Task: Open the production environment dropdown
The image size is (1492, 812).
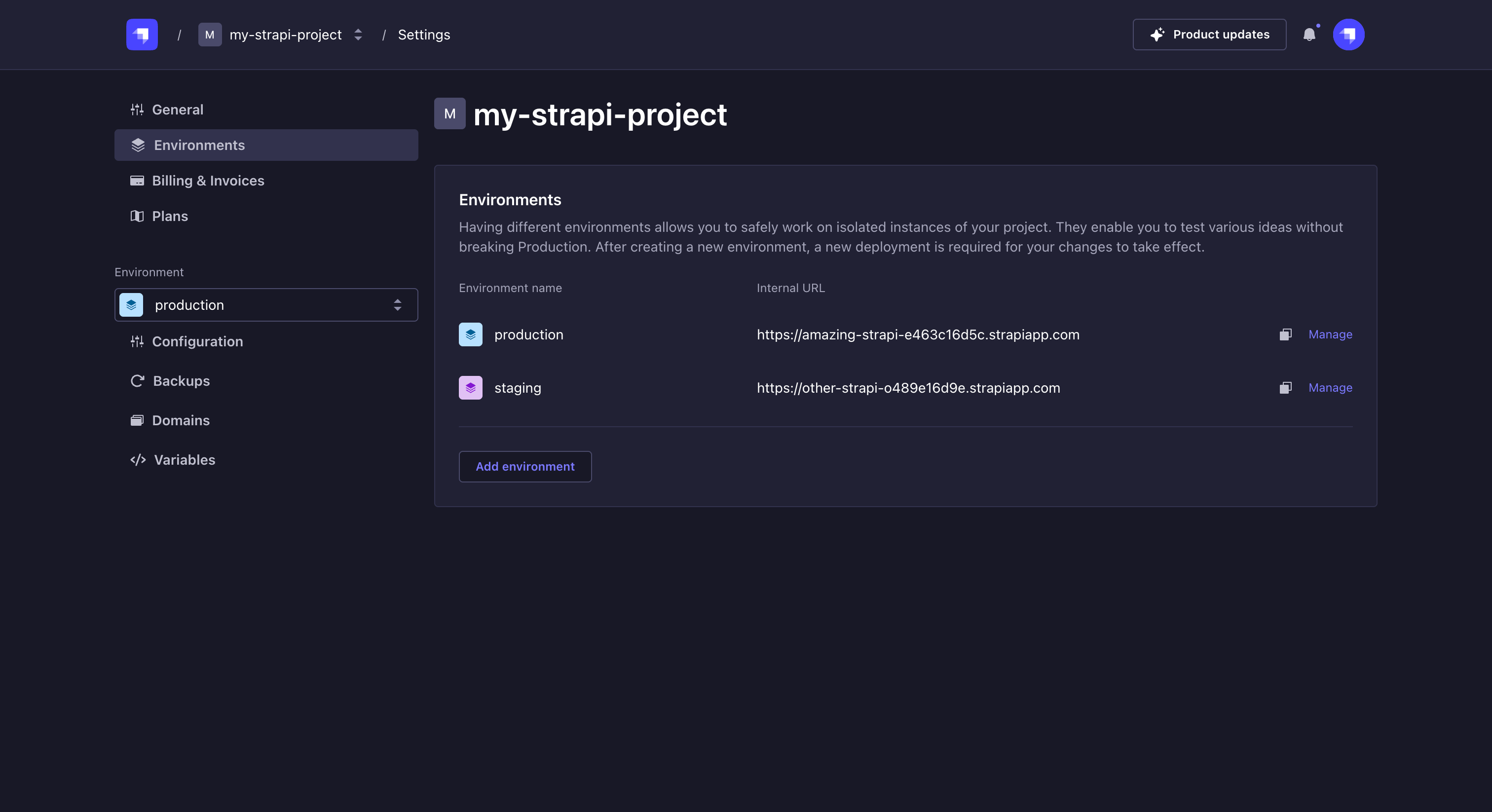Action: [x=266, y=305]
